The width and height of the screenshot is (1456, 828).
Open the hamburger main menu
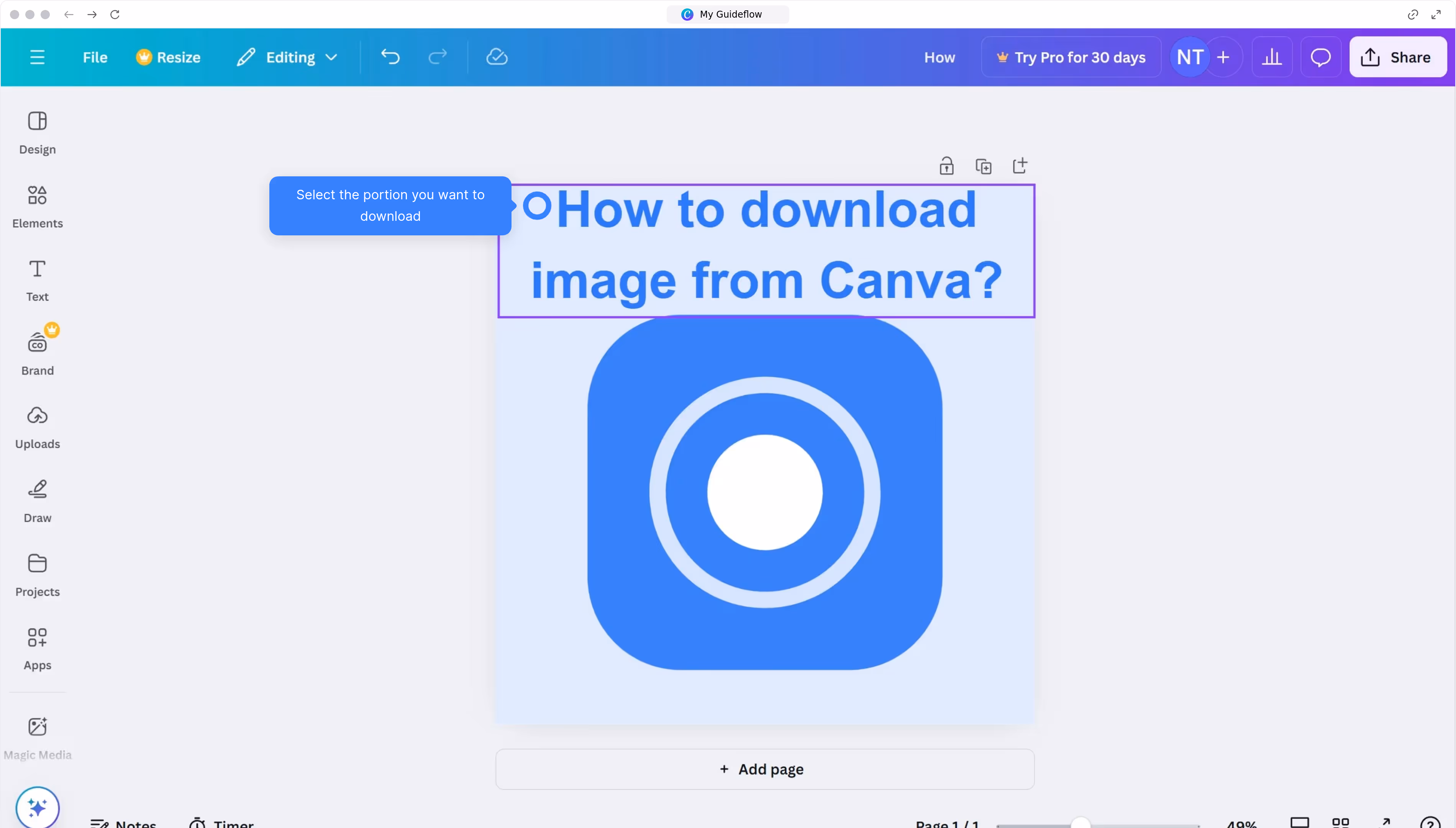point(38,57)
